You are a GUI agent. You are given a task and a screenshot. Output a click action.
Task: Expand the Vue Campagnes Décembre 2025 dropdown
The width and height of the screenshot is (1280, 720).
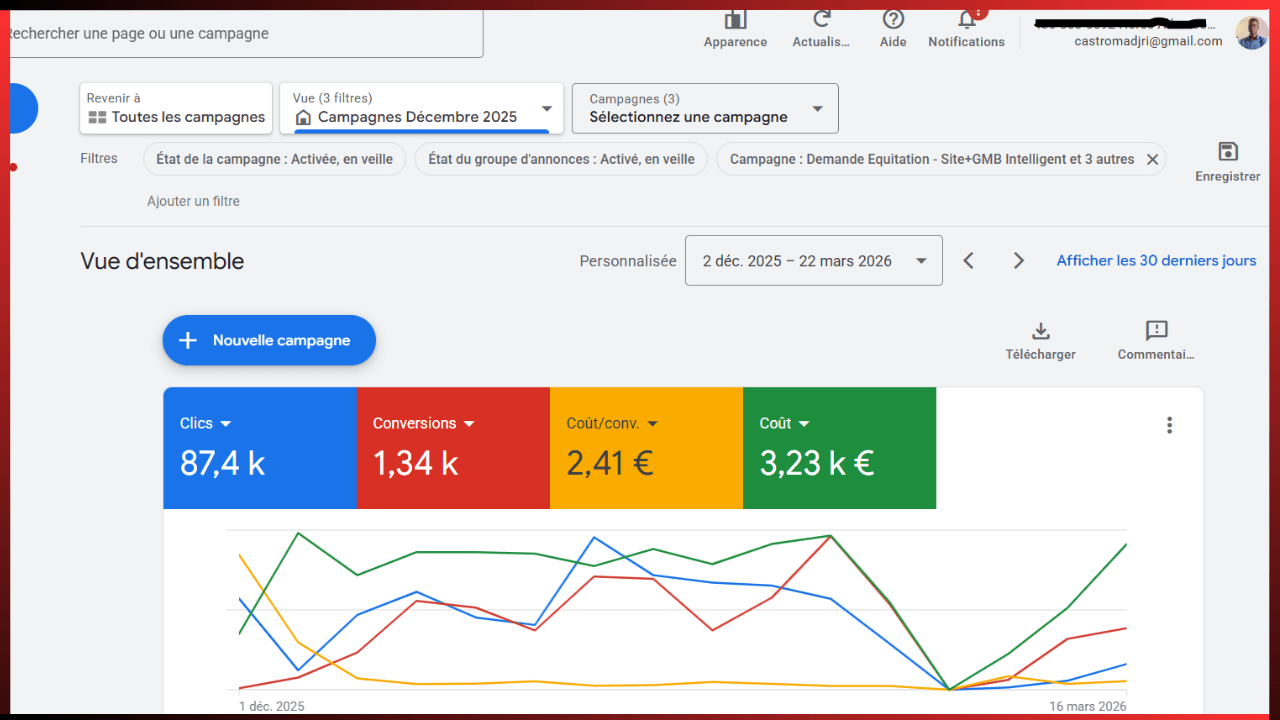click(546, 109)
